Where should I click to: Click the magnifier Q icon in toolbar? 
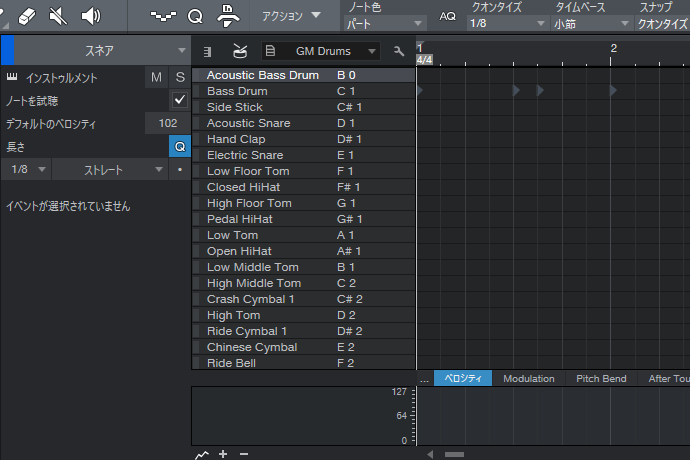[x=195, y=16]
